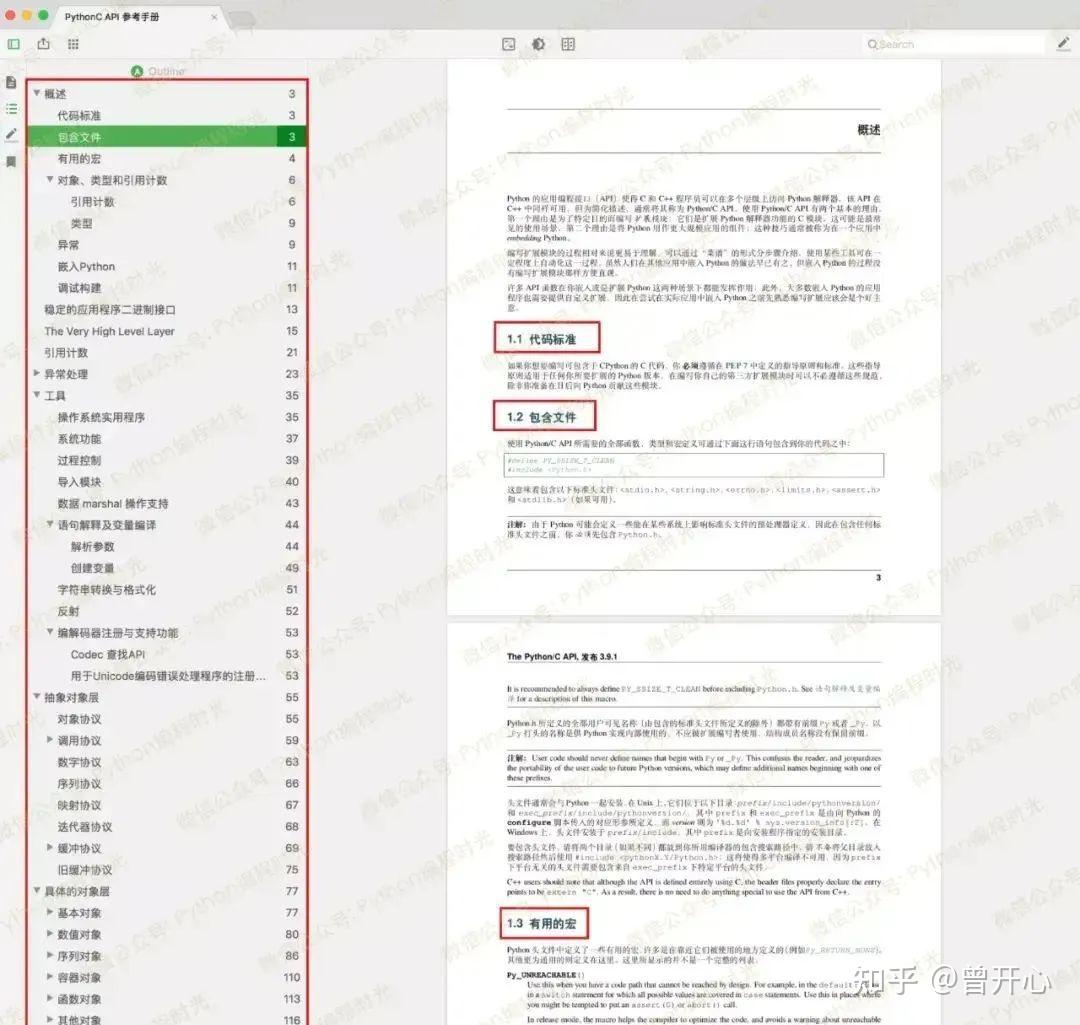Expand the 调用协议 outline node
Screen dimensions: 1080x1025
[50, 740]
